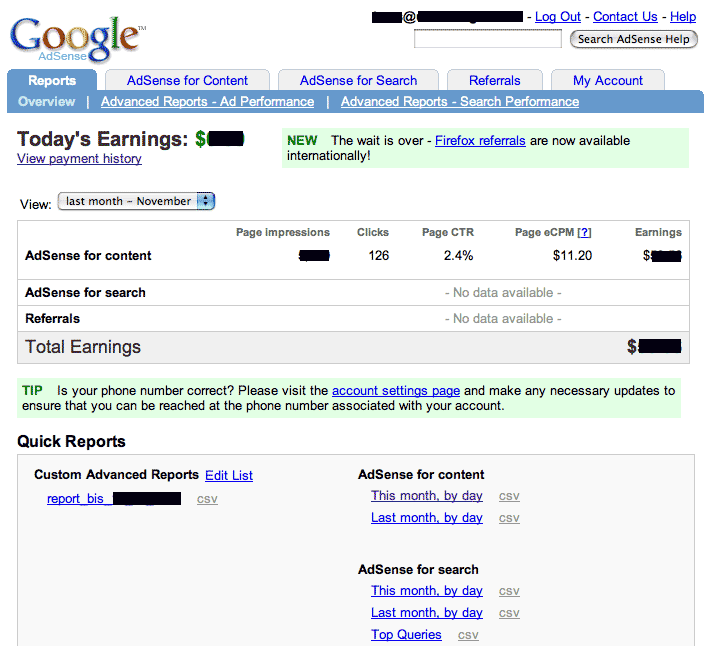Open Advanced Reports - Ad Performance

[x=208, y=101]
